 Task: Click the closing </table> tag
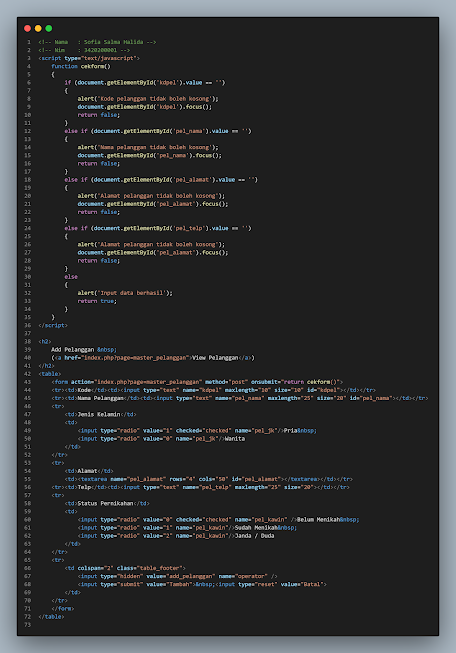tap(51, 617)
